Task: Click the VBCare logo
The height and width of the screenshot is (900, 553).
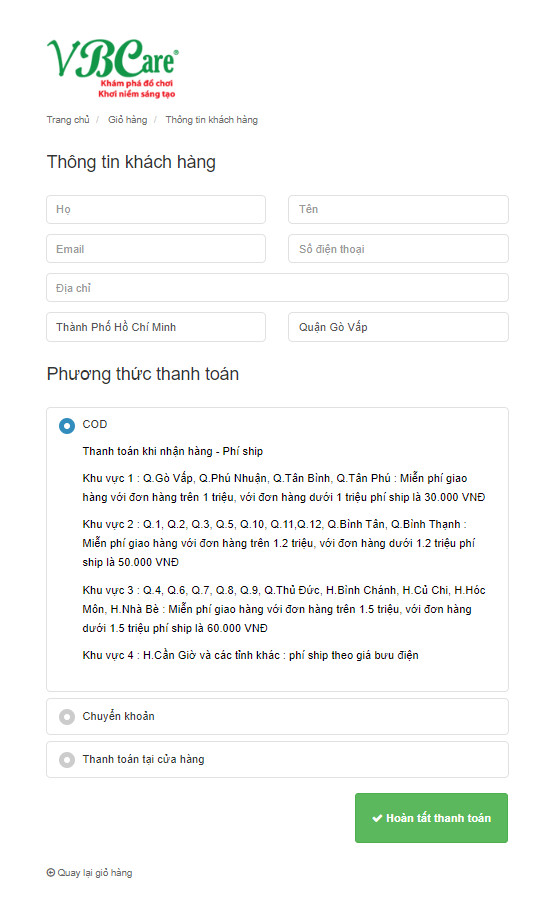Action: click(113, 69)
